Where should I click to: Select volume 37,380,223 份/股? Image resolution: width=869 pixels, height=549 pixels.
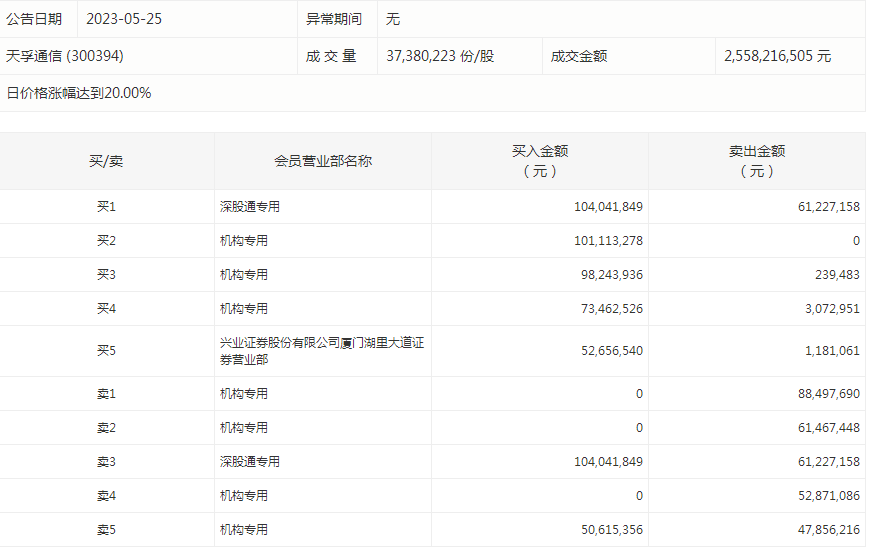440,56
